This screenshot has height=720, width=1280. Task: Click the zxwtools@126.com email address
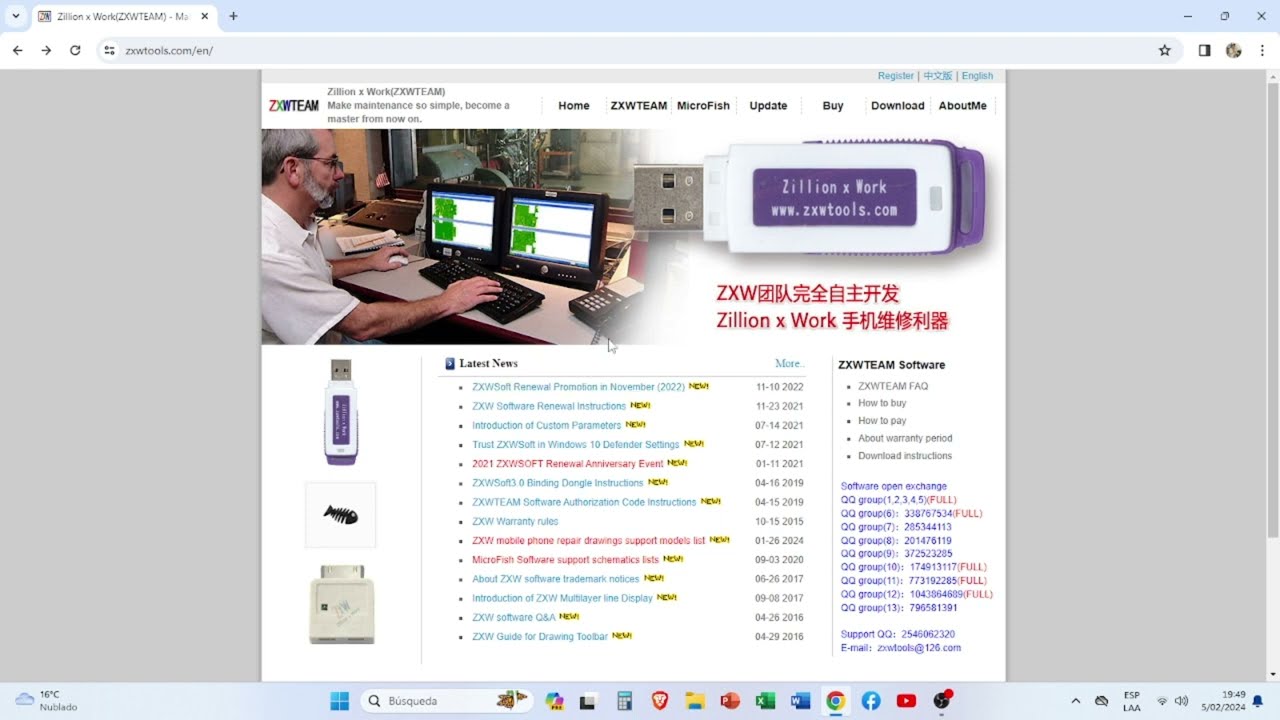919,648
